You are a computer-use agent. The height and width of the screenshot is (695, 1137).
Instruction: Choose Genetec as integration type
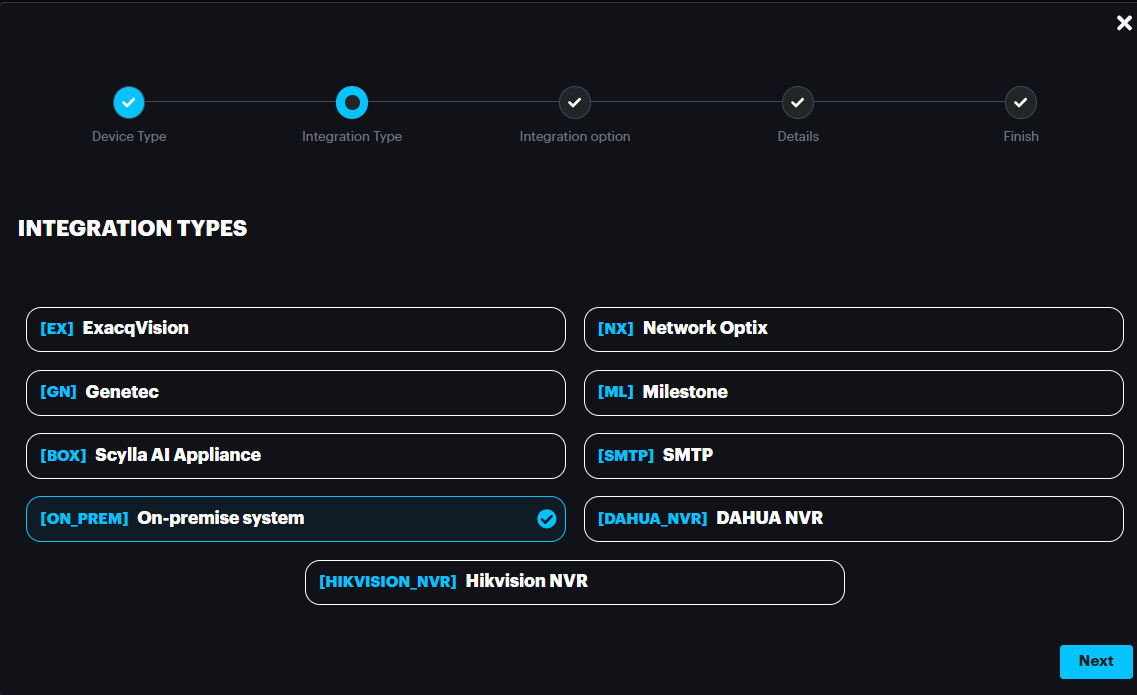[295, 392]
